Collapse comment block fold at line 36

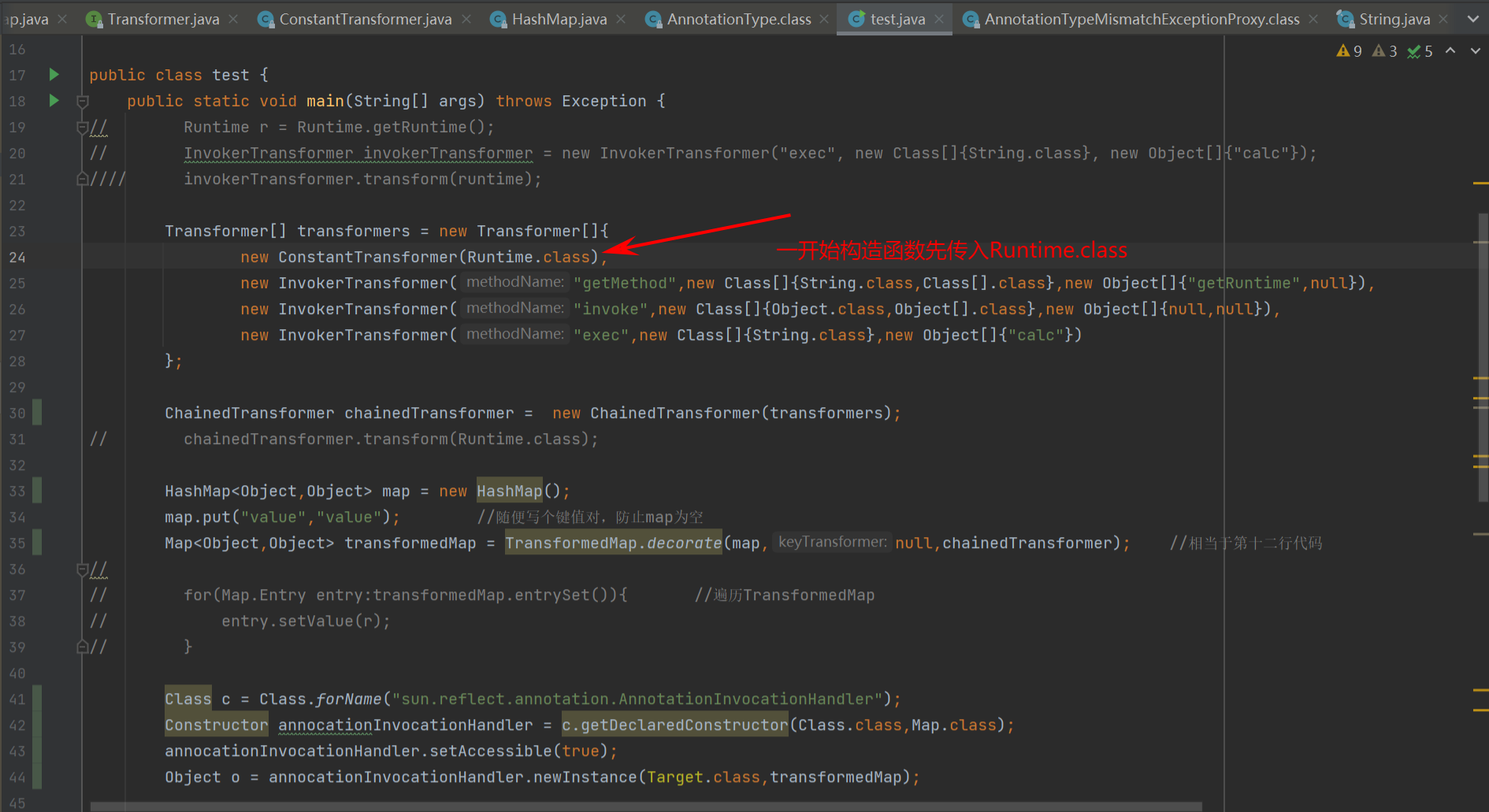click(x=82, y=569)
